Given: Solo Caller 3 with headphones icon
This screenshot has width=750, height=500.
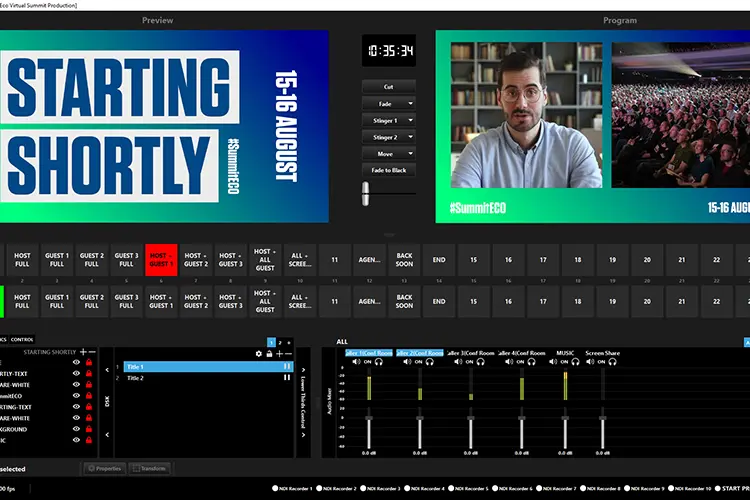Looking at the screenshot, I should point(481,362).
